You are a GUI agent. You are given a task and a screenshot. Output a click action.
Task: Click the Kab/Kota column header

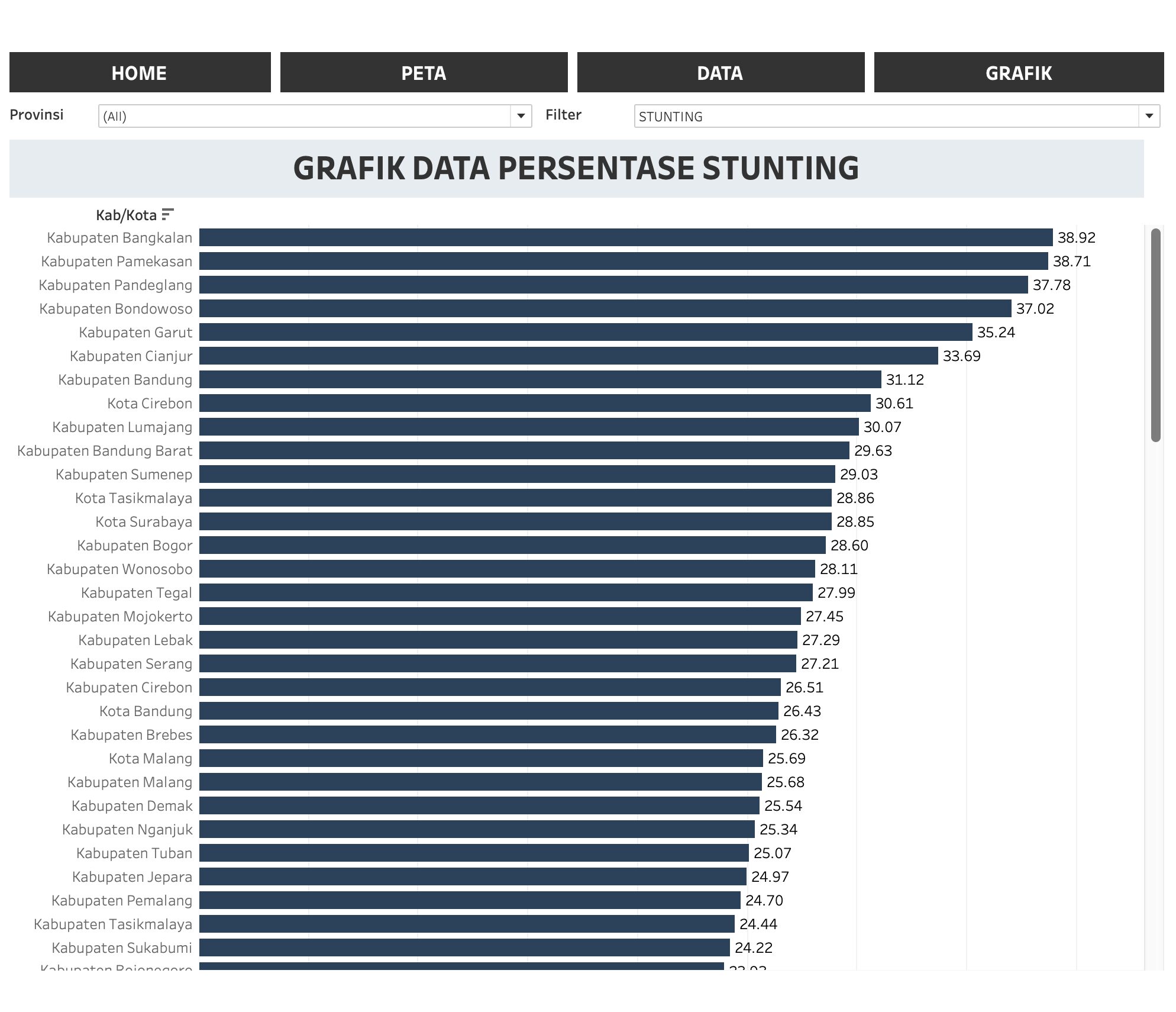coord(126,215)
